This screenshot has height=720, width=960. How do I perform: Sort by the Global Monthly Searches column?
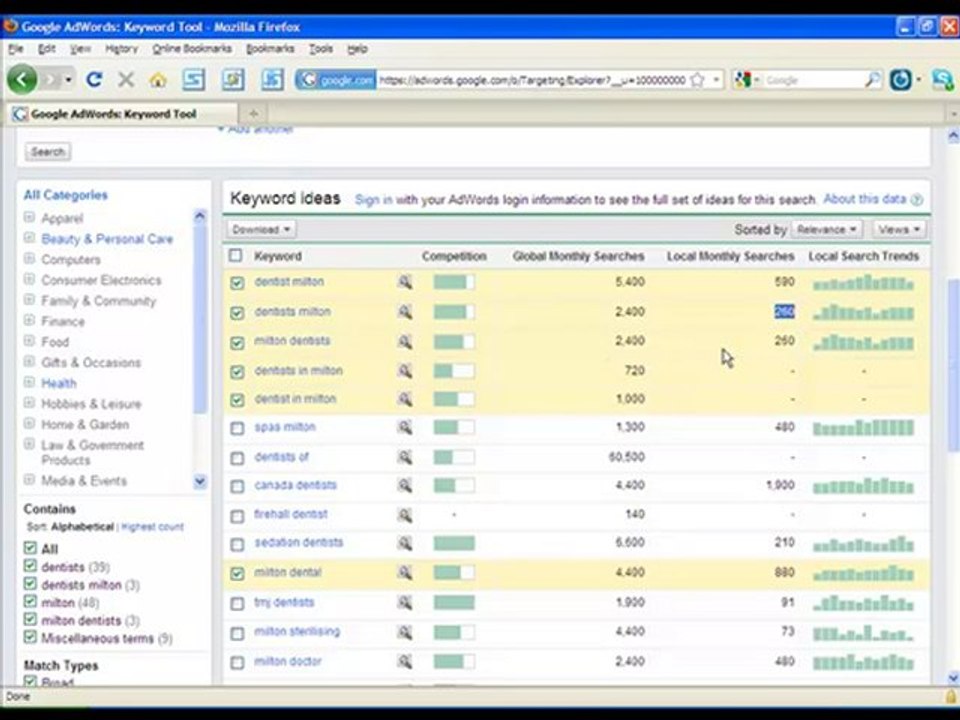[x=578, y=257]
